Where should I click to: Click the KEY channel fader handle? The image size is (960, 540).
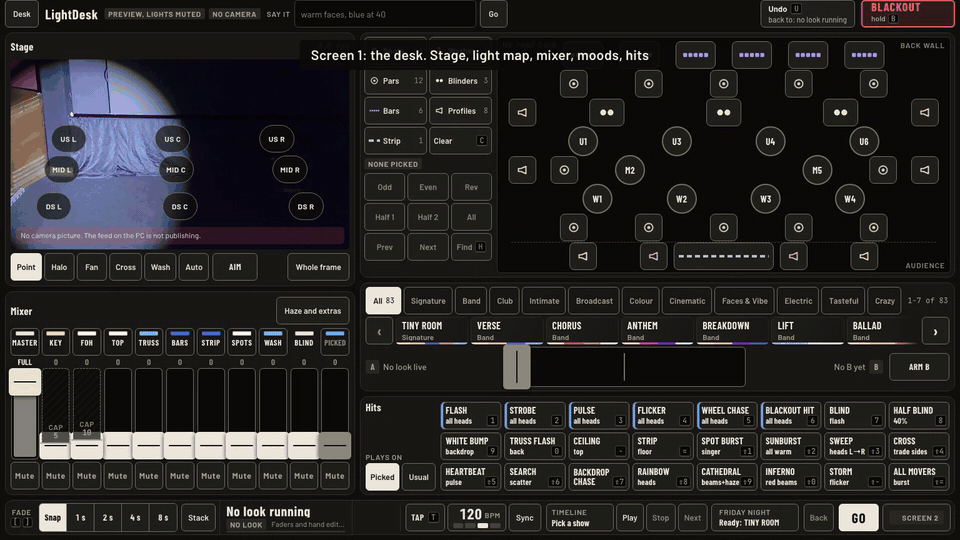[56, 446]
